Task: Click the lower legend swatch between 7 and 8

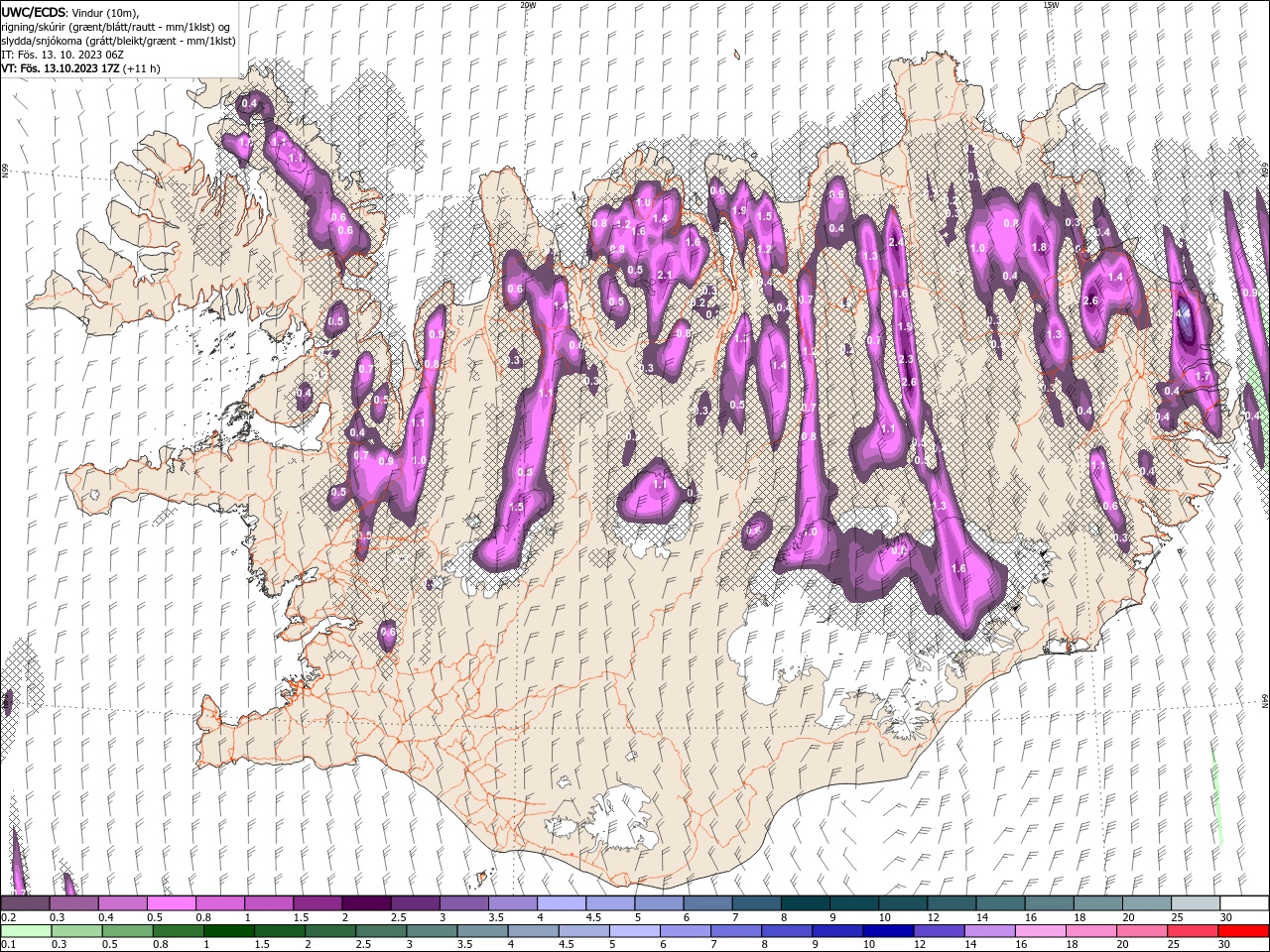Action: tap(735, 931)
